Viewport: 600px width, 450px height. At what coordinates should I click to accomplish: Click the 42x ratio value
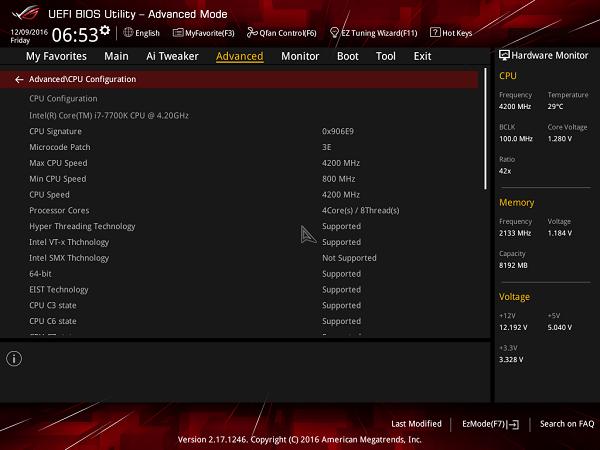pos(505,171)
